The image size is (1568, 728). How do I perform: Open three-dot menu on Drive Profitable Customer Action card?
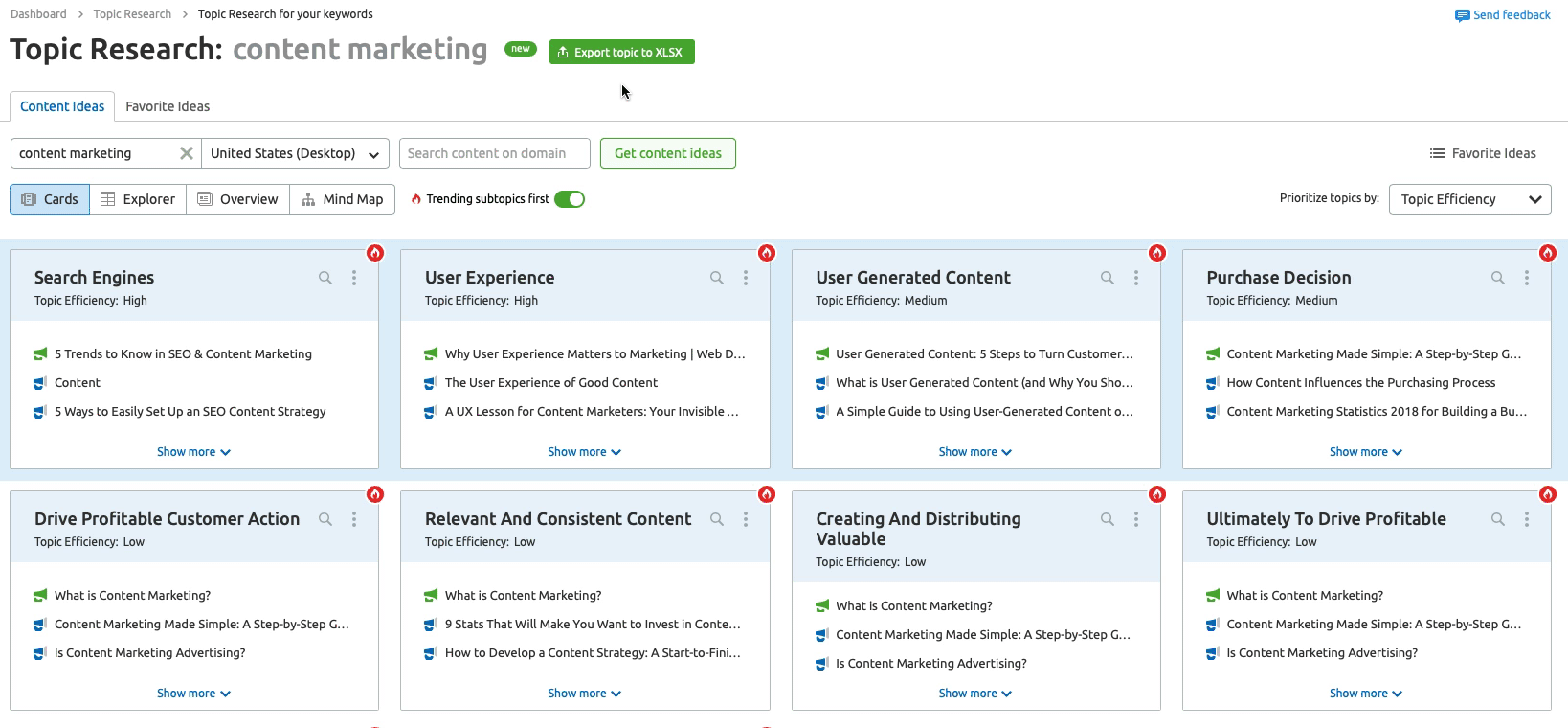point(354,519)
